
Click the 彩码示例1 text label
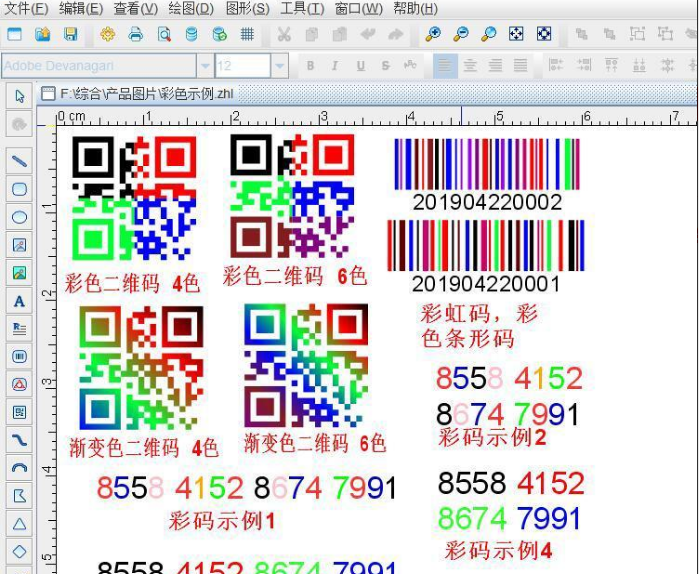point(221,521)
